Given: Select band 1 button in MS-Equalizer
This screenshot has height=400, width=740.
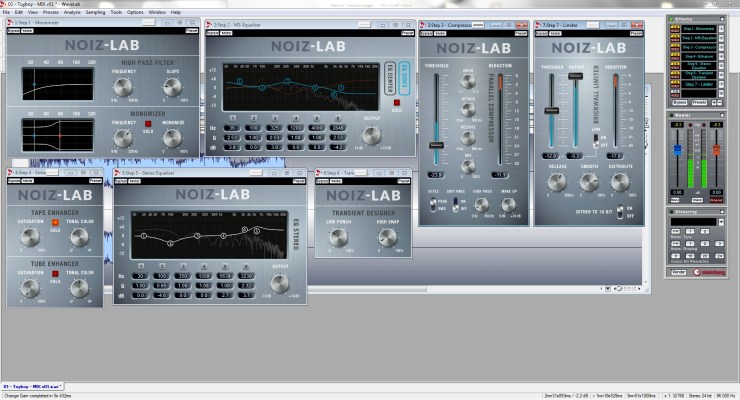Looking at the screenshot, I should tap(232, 118).
